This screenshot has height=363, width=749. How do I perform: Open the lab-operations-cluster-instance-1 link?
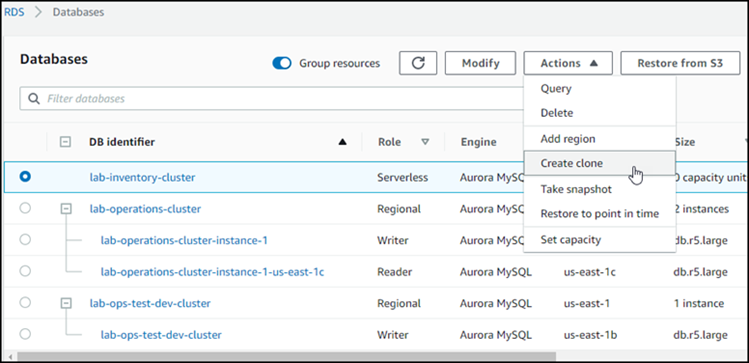(x=184, y=240)
